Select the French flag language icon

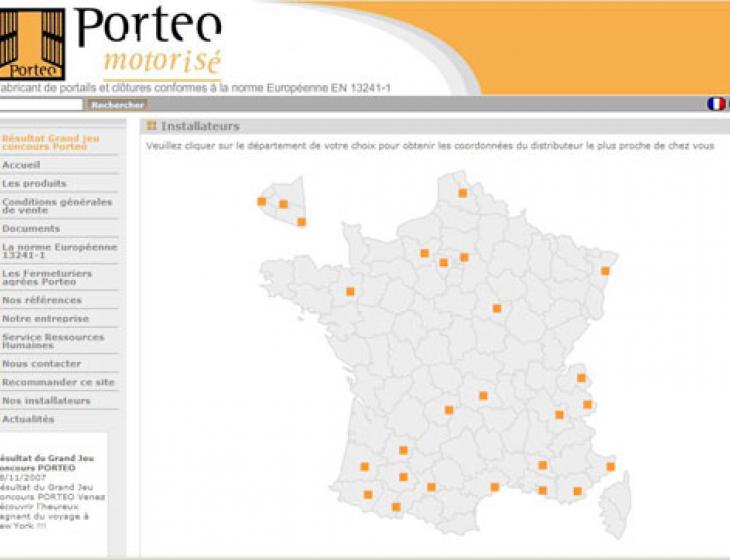coord(716,104)
